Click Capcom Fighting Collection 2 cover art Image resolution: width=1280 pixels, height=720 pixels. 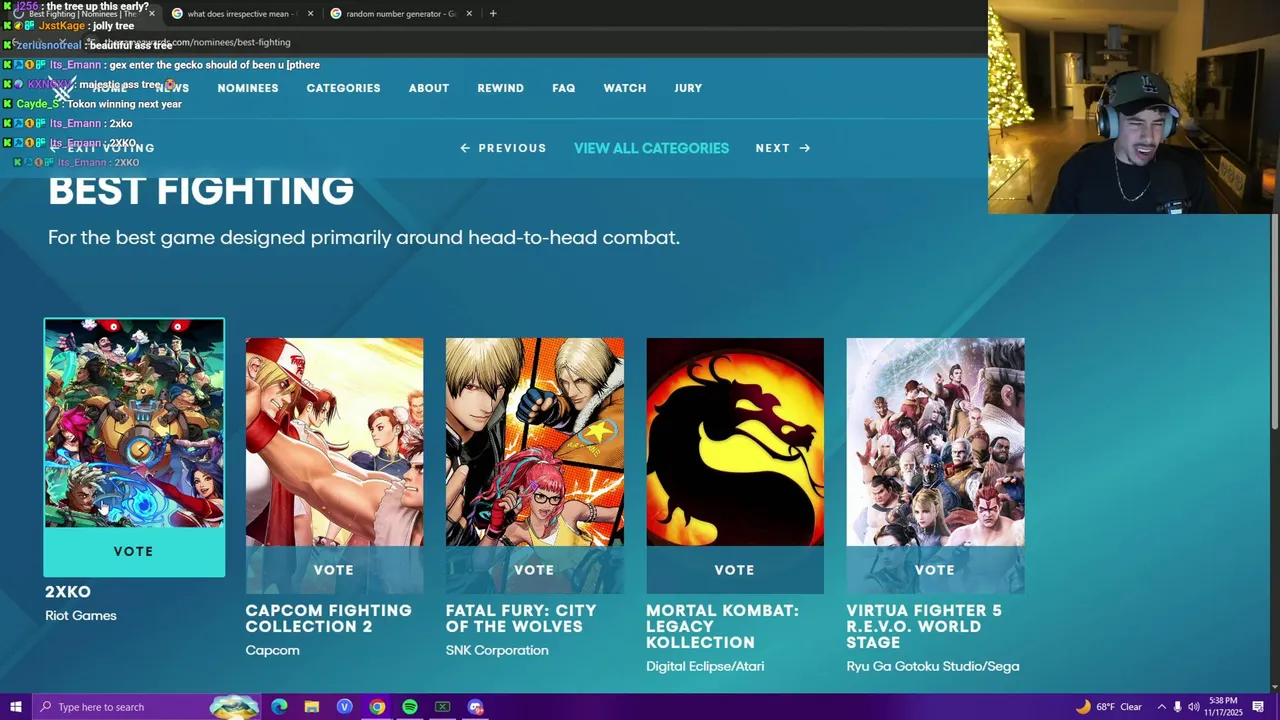(334, 442)
